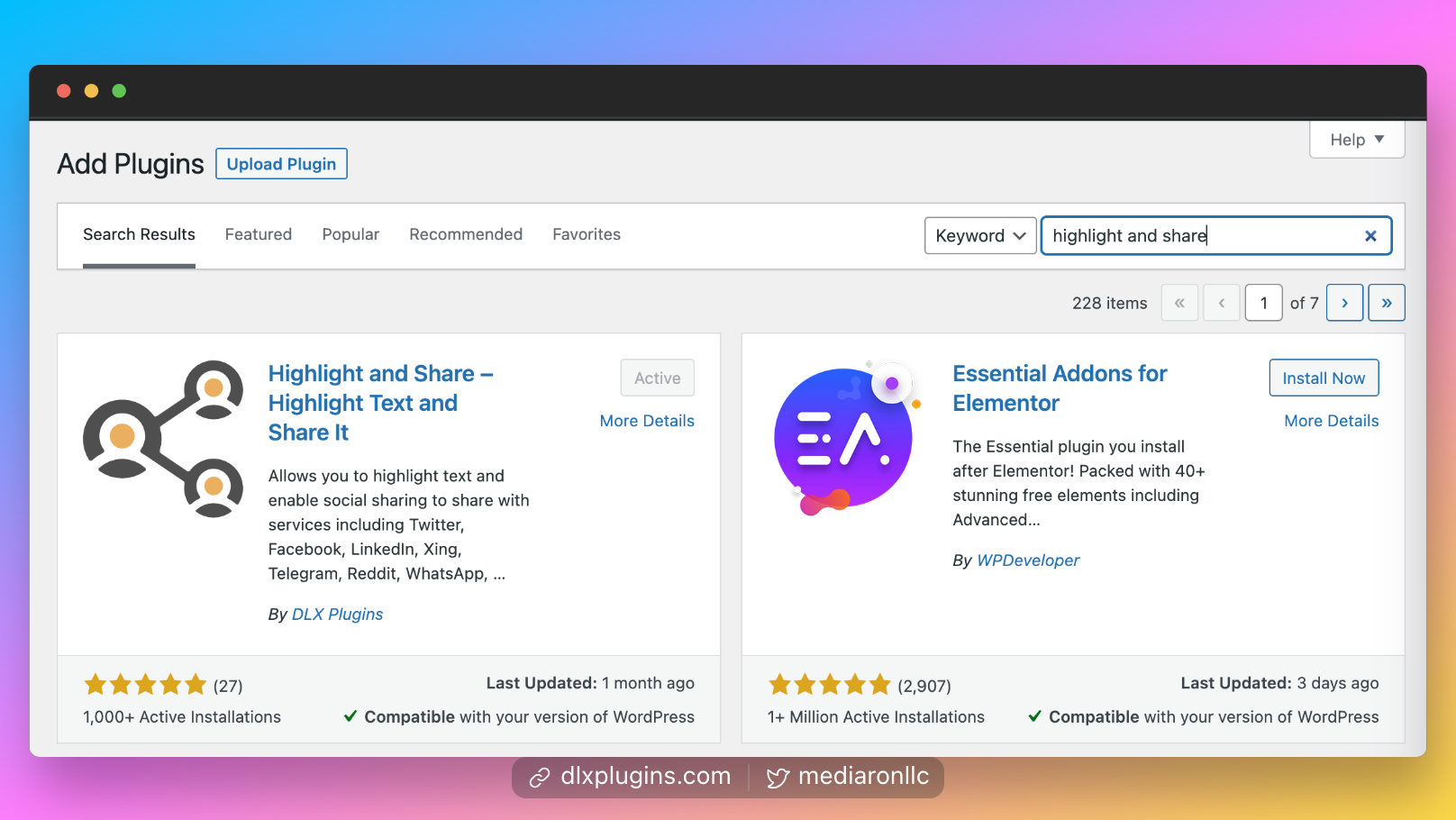The height and width of the screenshot is (820, 1456).
Task: Open the Popular plugins tab
Action: tap(350, 234)
